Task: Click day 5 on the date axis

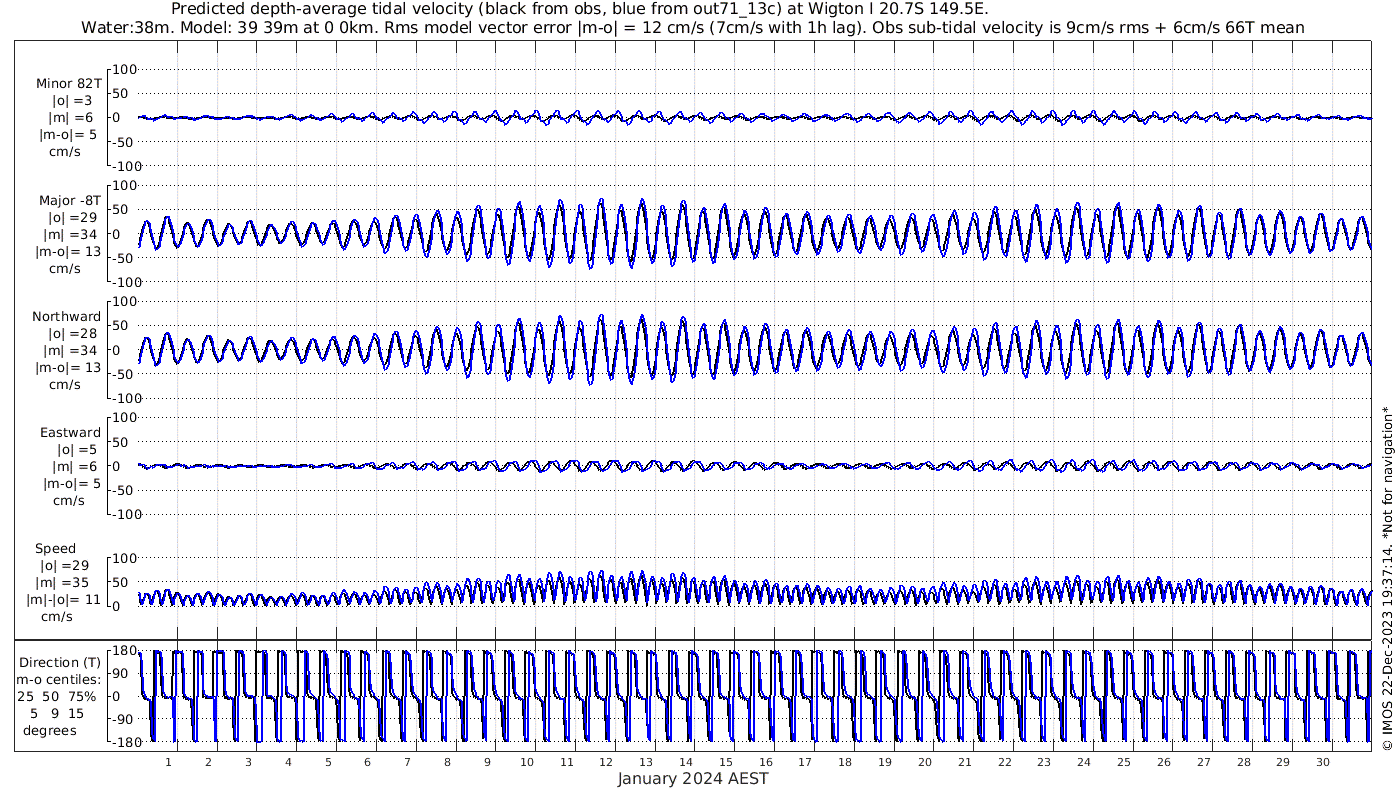Action: click(328, 762)
